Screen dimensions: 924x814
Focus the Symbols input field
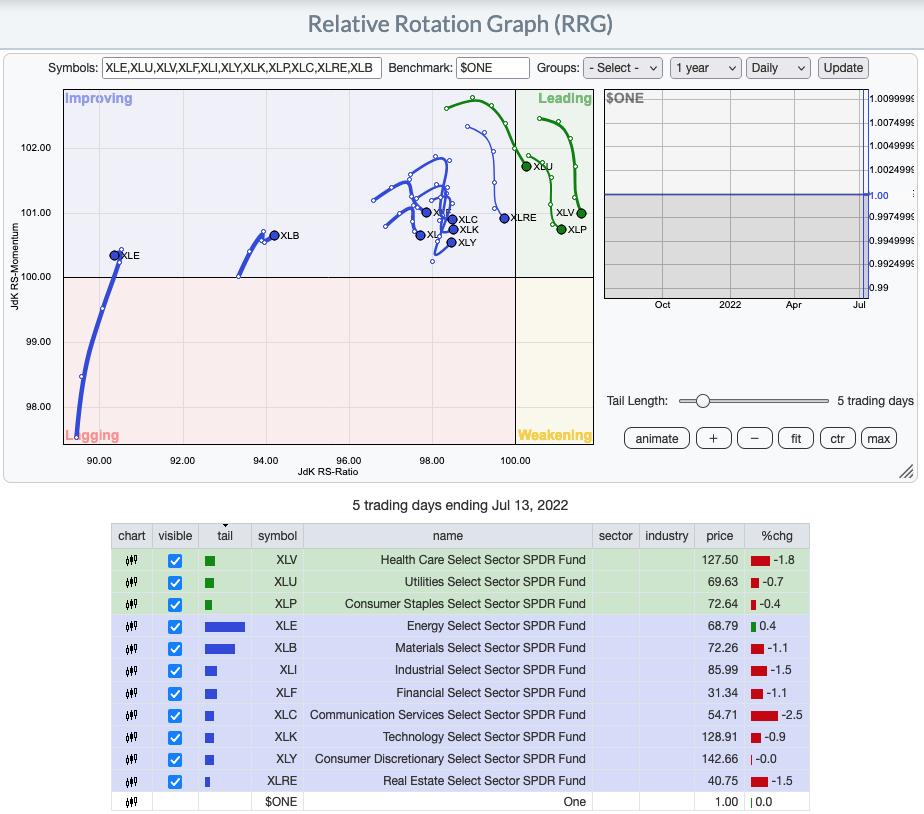tap(242, 68)
